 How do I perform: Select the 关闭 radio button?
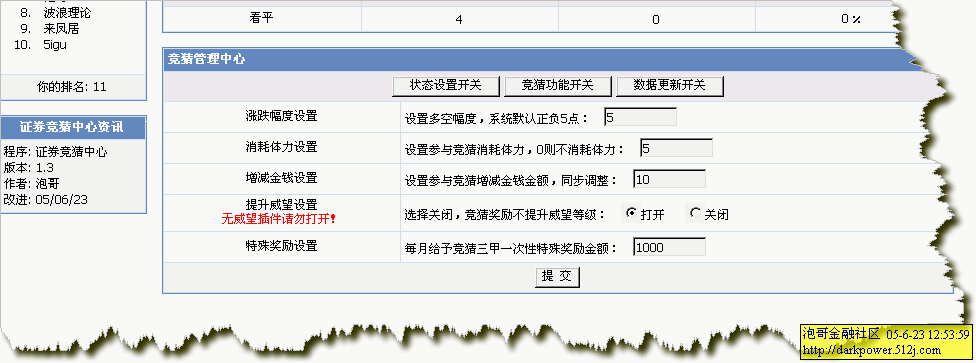pos(695,213)
